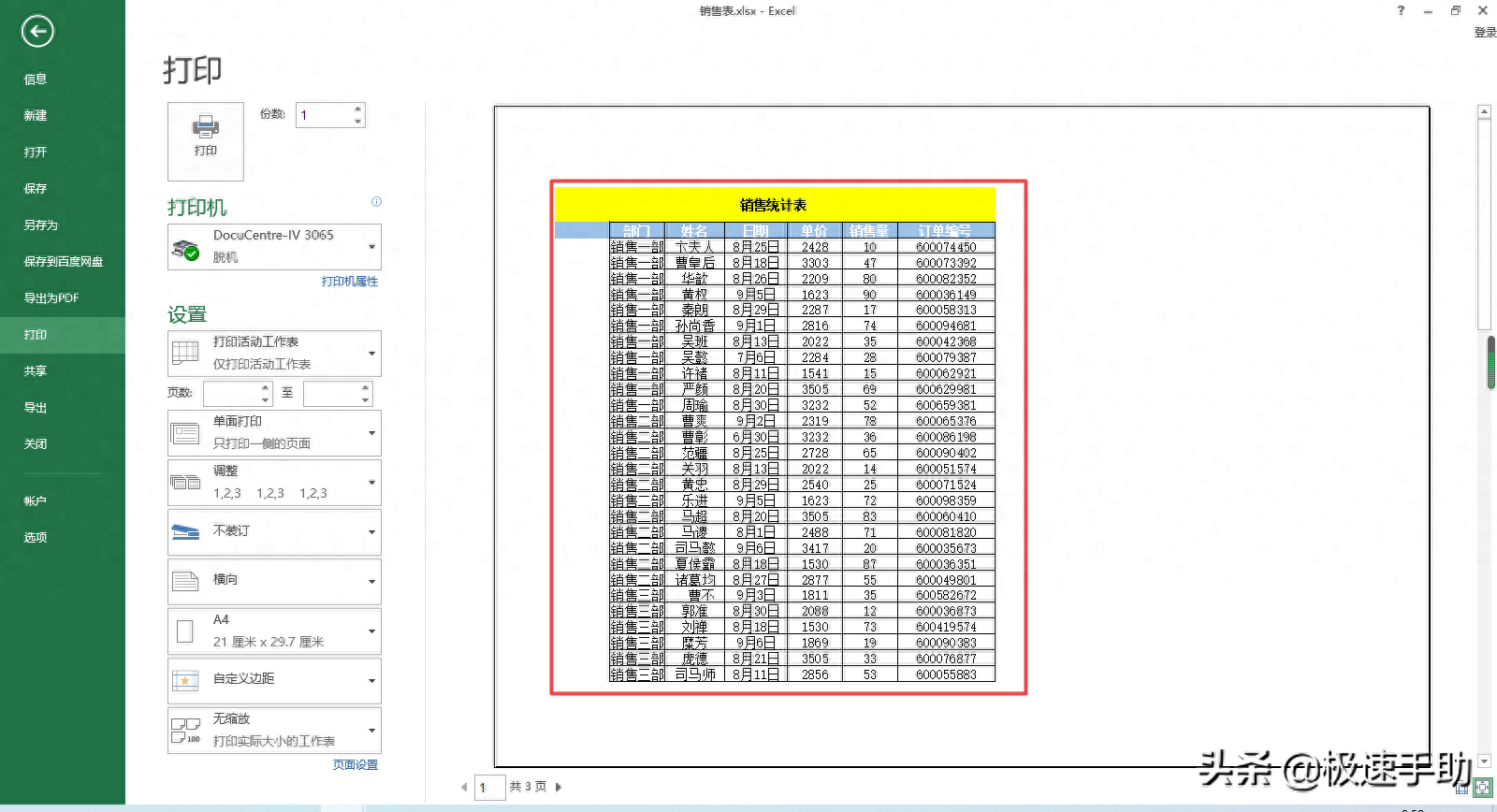The image size is (1497, 812).
Task: Click the copies 份数 input field
Action: click(x=324, y=115)
